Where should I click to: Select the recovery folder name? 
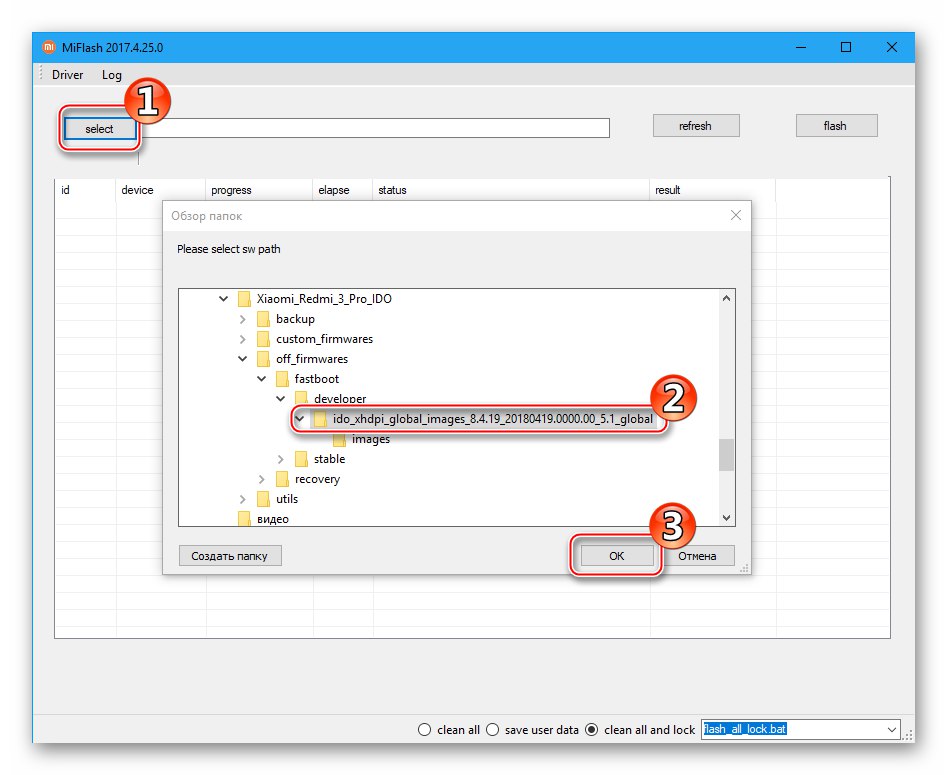pos(317,479)
